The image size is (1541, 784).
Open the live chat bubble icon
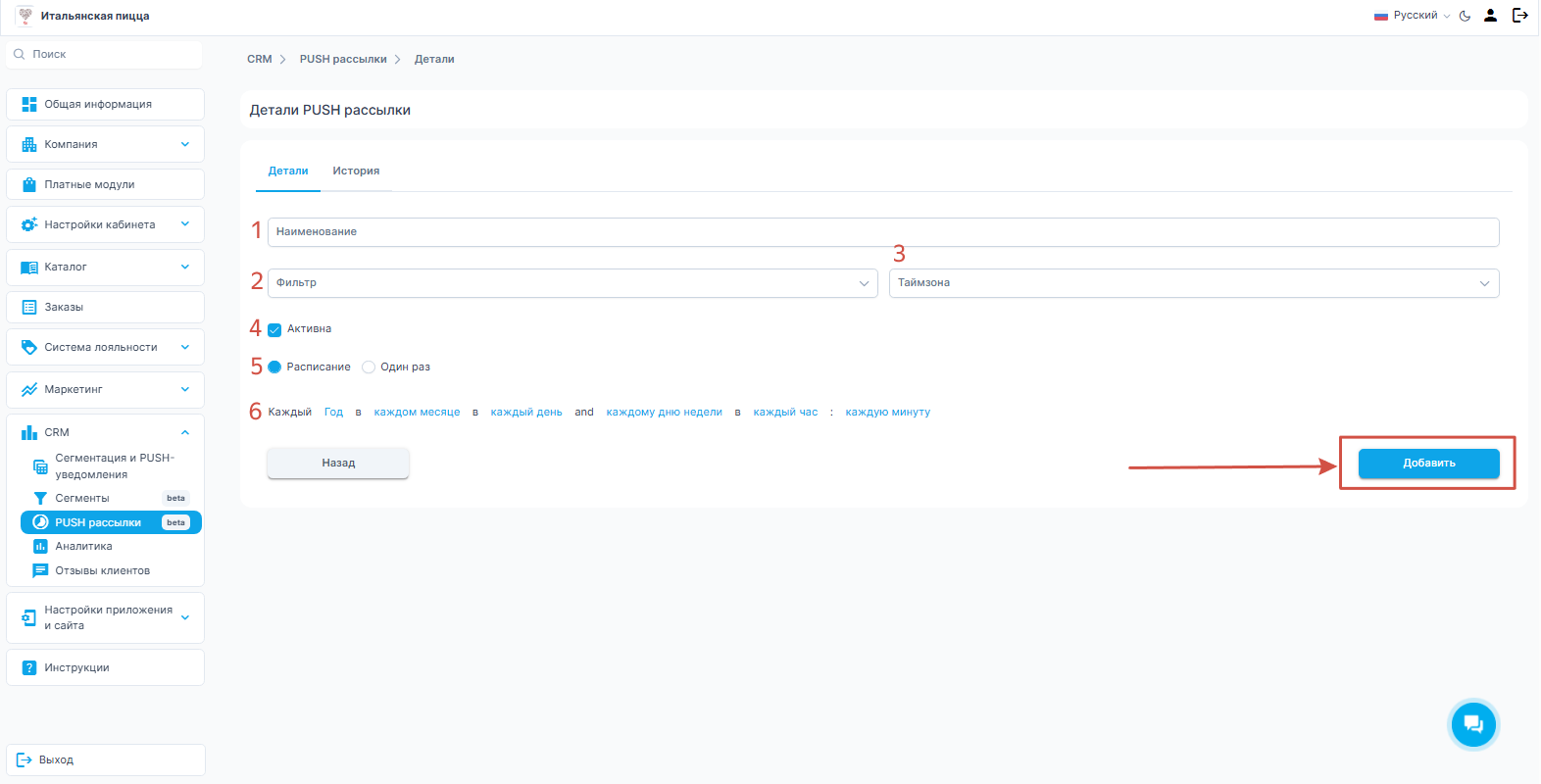point(1472,724)
